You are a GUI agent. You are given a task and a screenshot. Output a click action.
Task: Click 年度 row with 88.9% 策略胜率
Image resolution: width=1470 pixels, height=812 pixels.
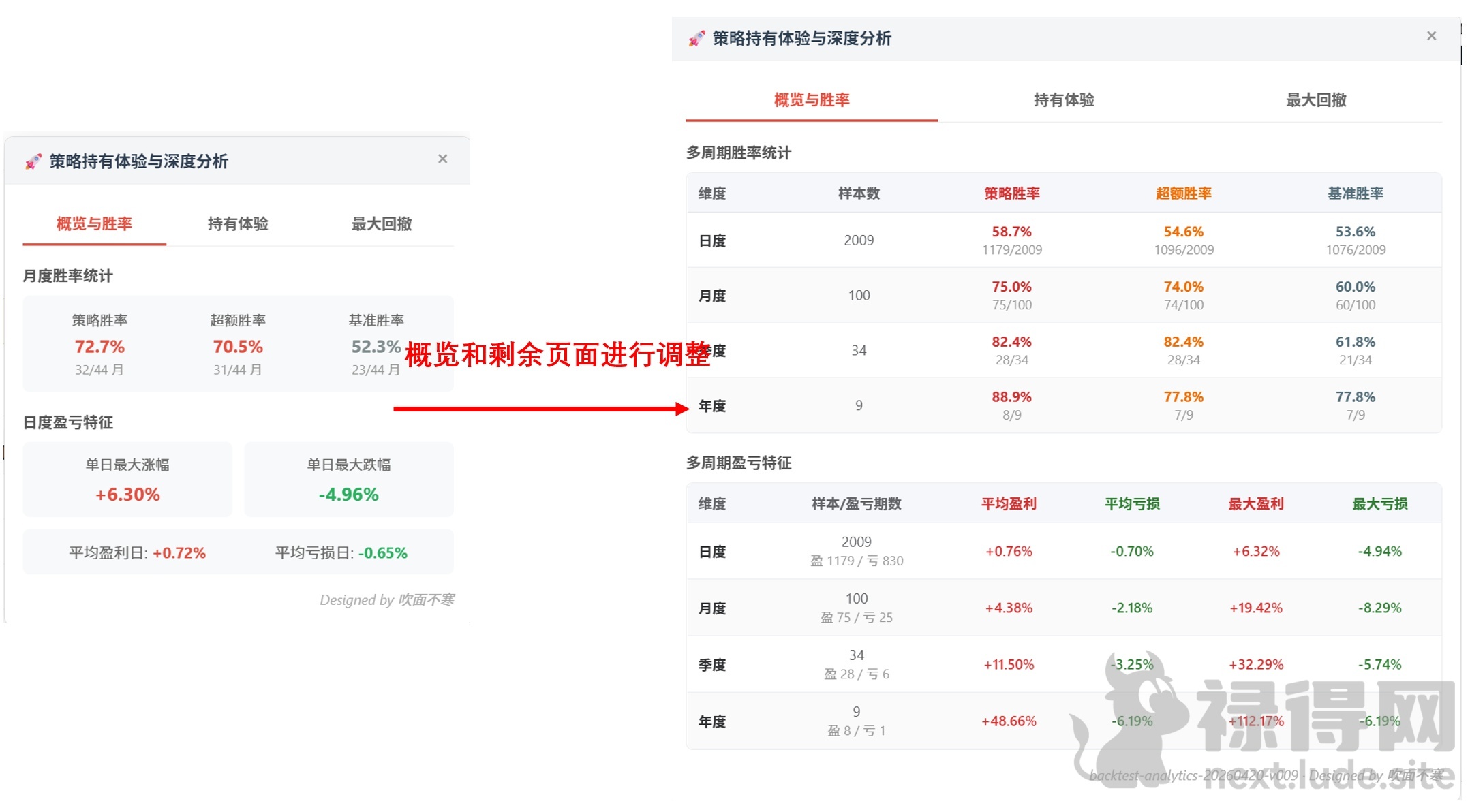coord(1064,405)
